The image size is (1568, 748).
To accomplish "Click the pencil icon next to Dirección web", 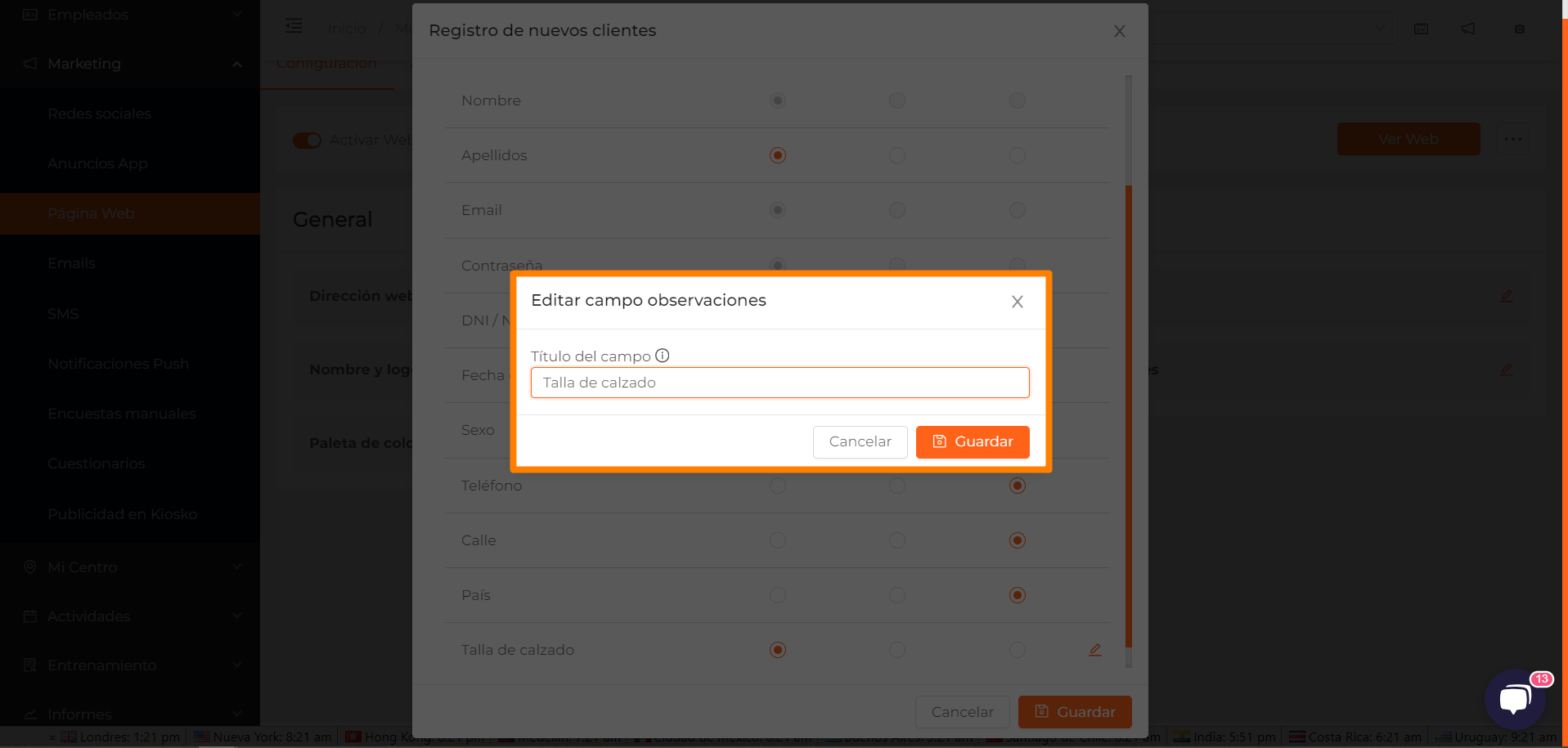I will (x=1507, y=296).
